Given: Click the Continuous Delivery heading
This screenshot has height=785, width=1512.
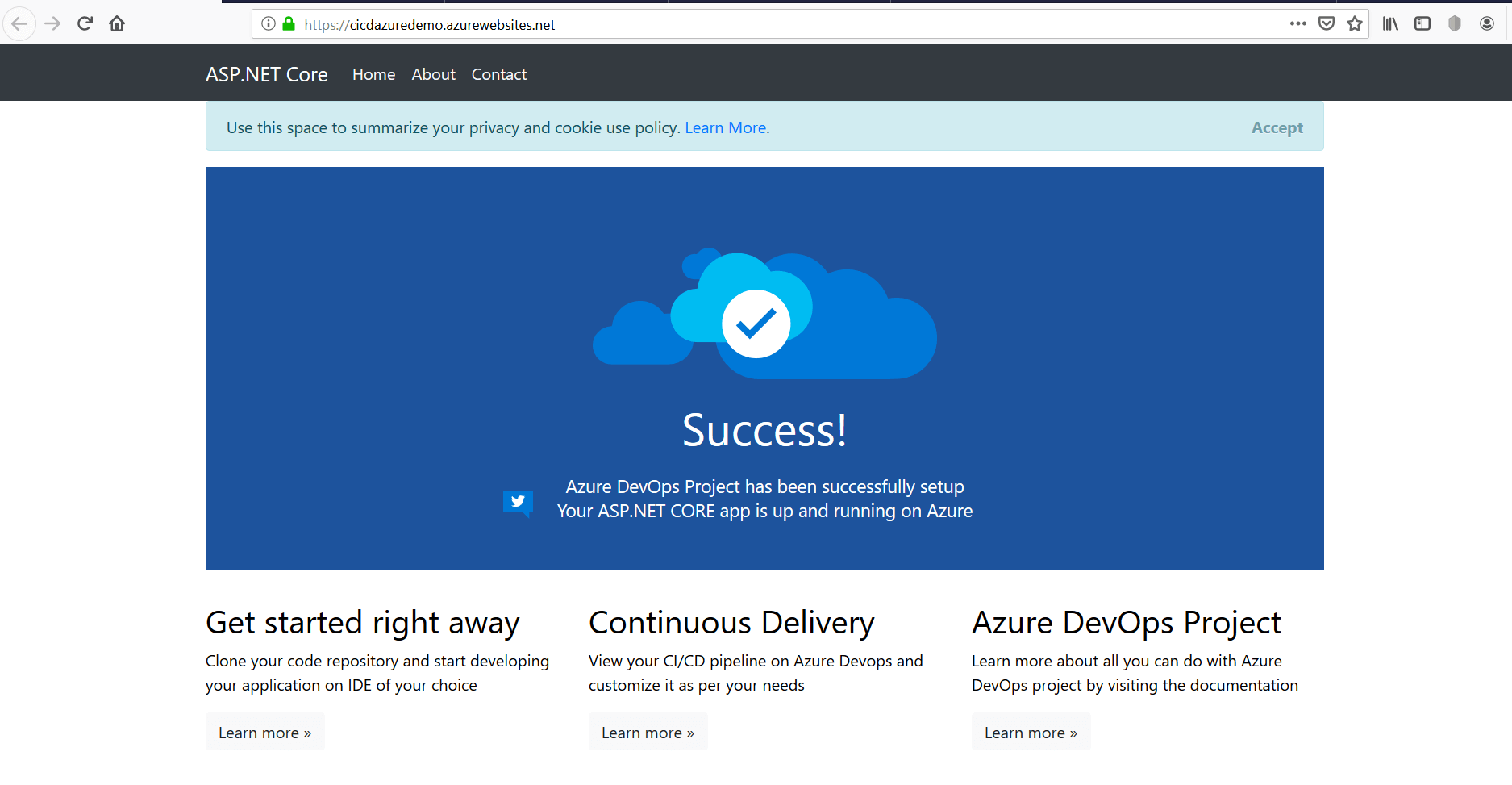Looking at the screenshot, I should tap(731, 623).
